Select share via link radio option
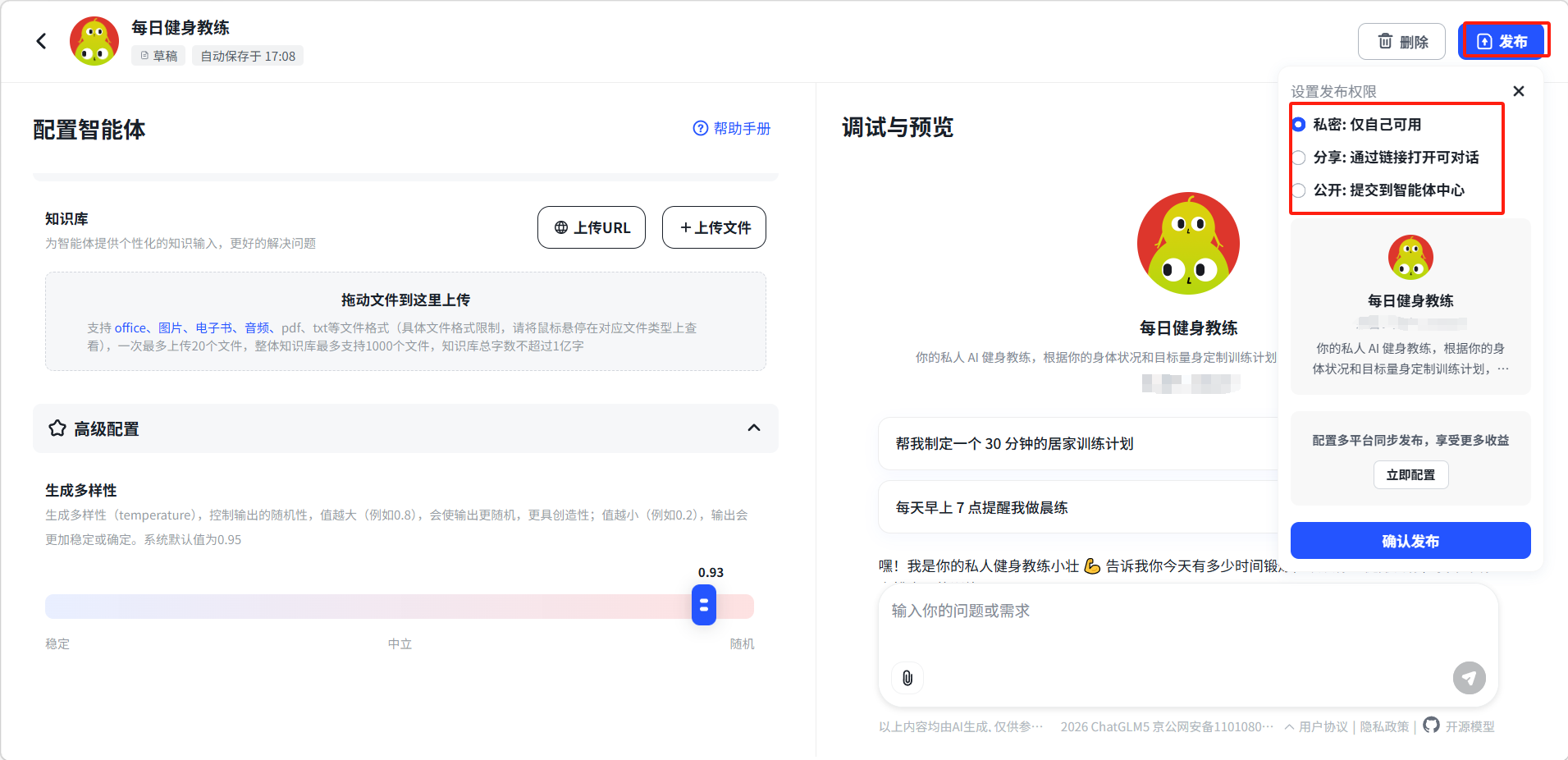1568x760 pixels. point(1299,158)
